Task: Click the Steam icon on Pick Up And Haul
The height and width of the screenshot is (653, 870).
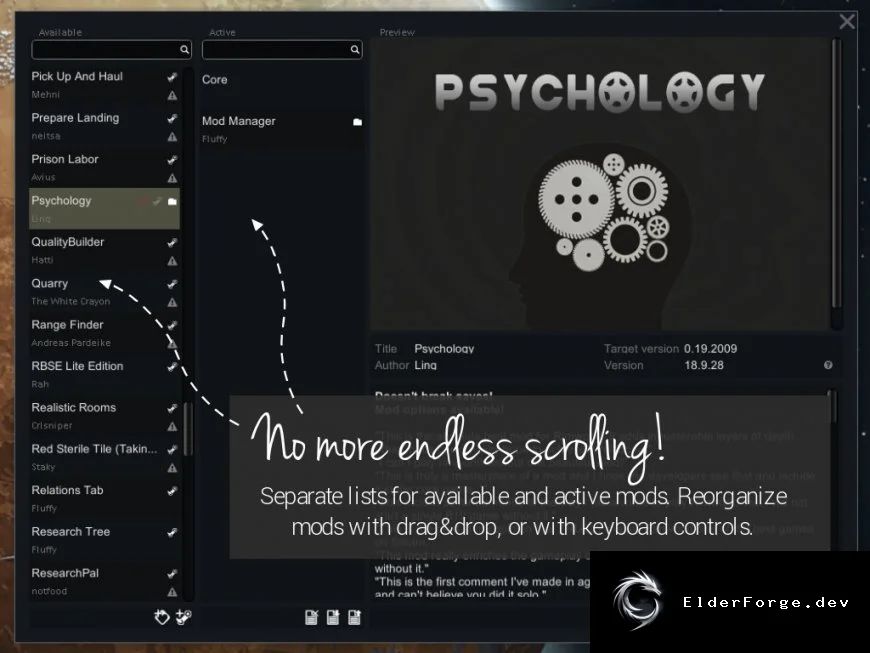Action: (172, 77)
